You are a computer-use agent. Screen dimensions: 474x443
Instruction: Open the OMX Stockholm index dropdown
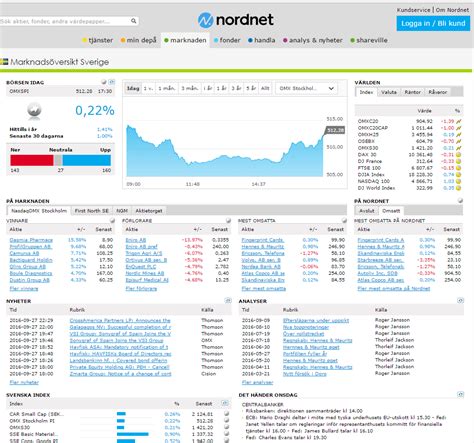coord(306,88)
